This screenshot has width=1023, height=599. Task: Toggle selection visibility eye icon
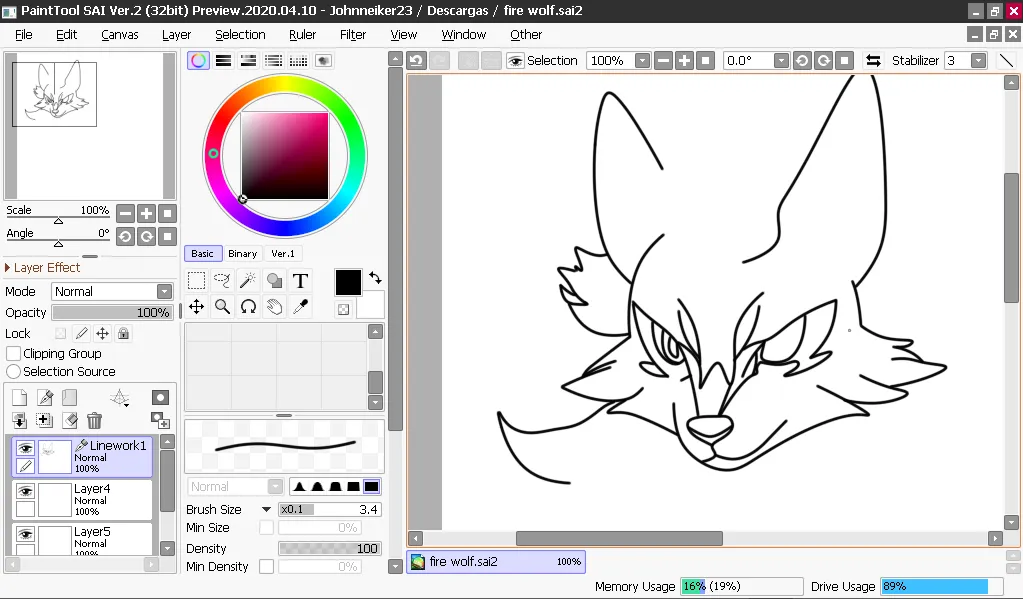click(x=515, y=61)
